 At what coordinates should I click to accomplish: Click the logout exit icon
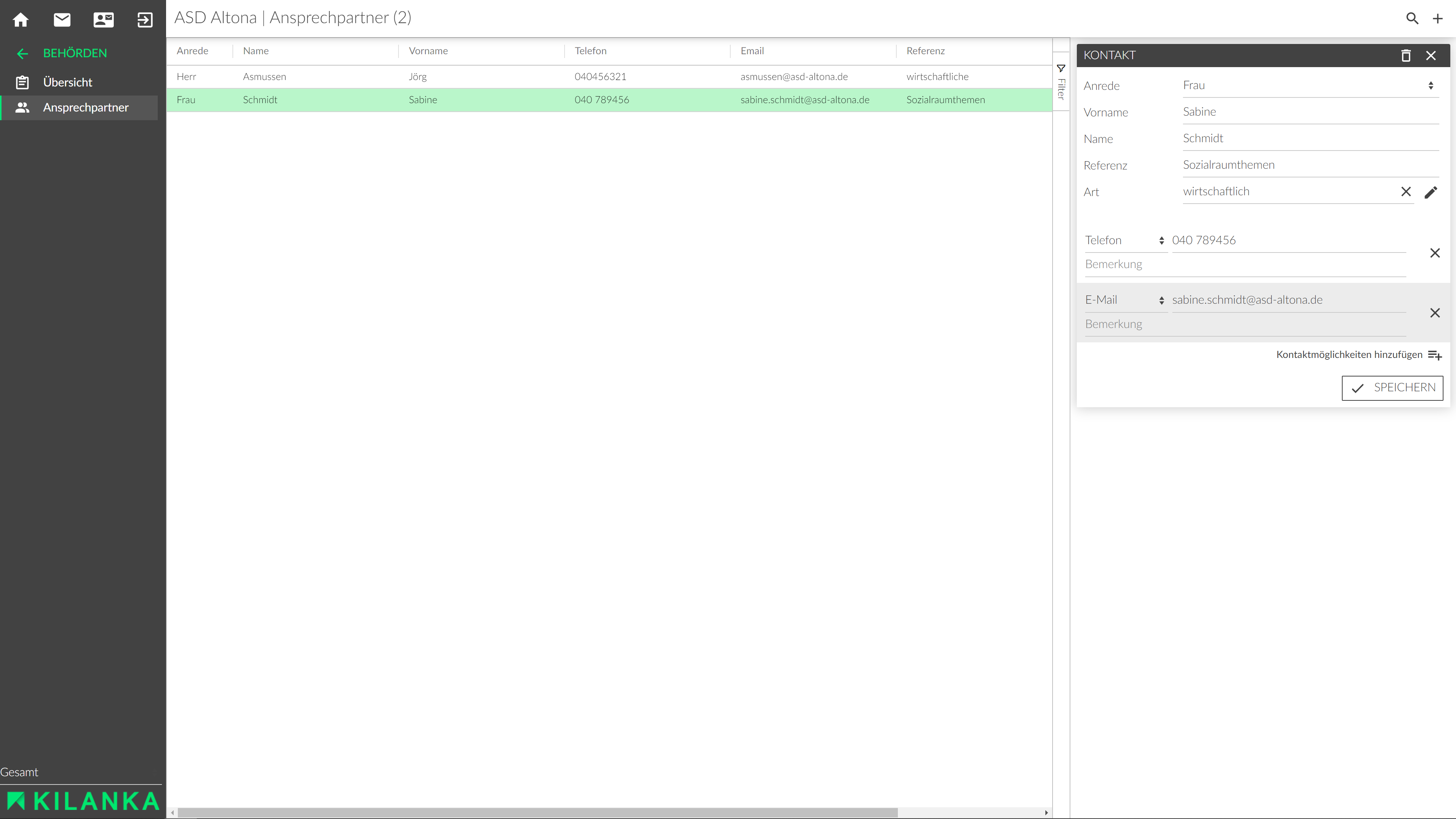(145, 20)
